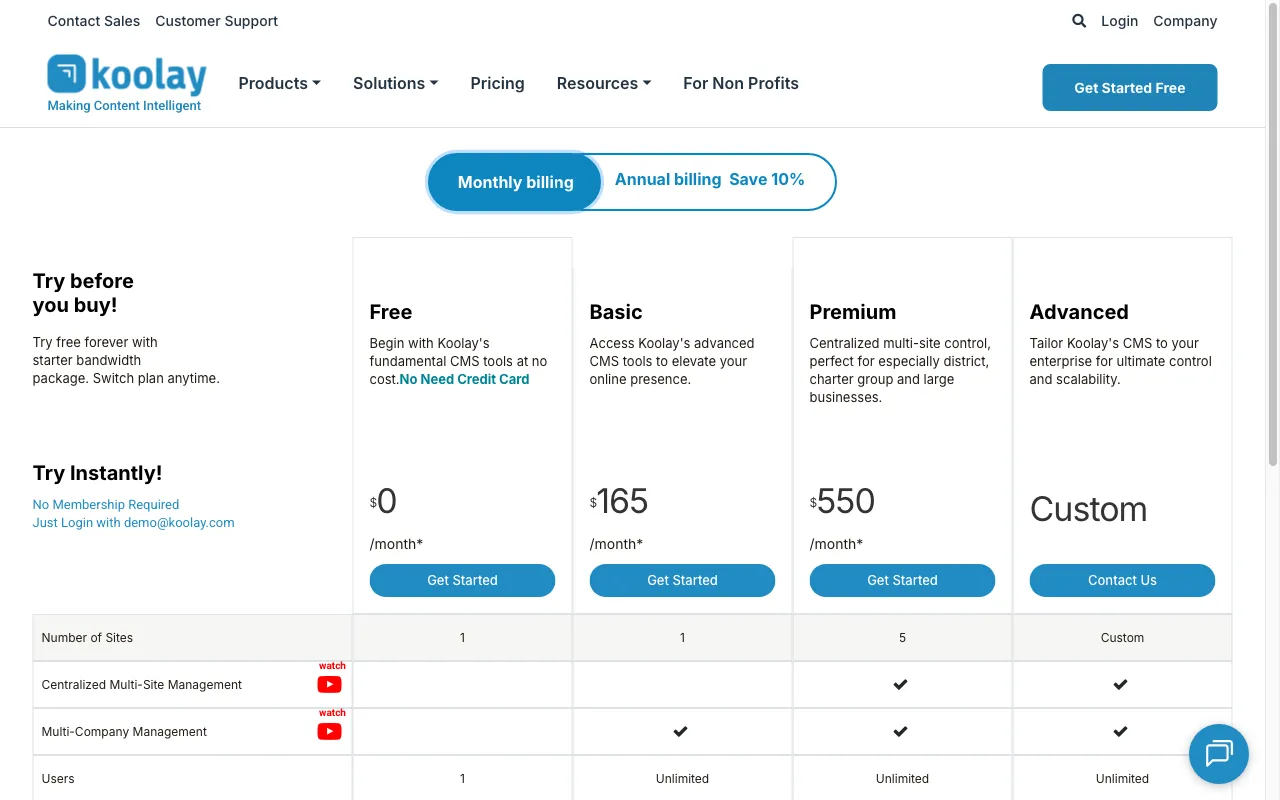Click the Premium checkmark for Centralized Multi-Site Management
Viewport: 1280px width, 800px height.
pyautogui.click(x=900, y=684)
